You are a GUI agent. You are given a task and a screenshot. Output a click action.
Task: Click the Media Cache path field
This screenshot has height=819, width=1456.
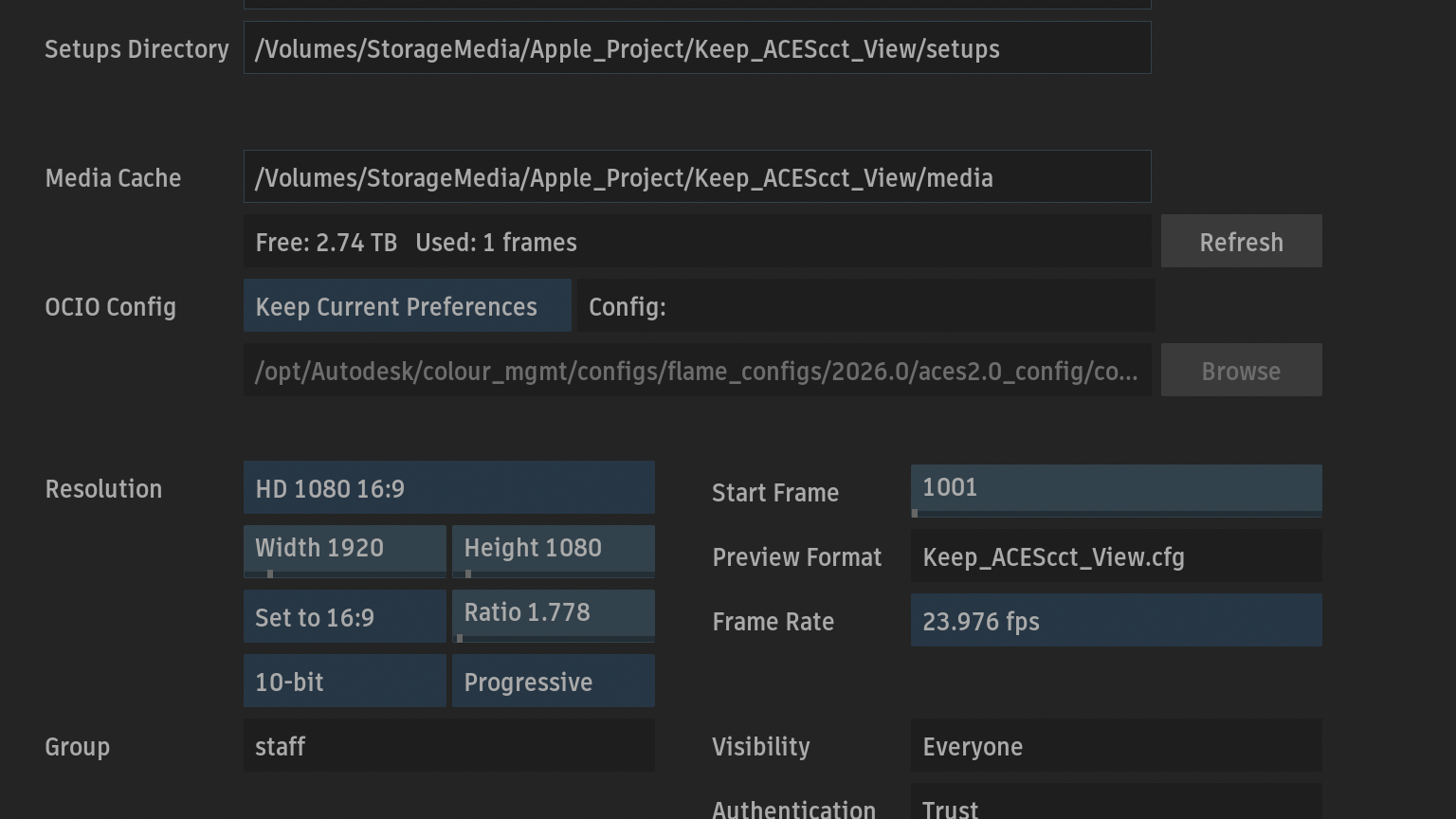coord(697,176)
